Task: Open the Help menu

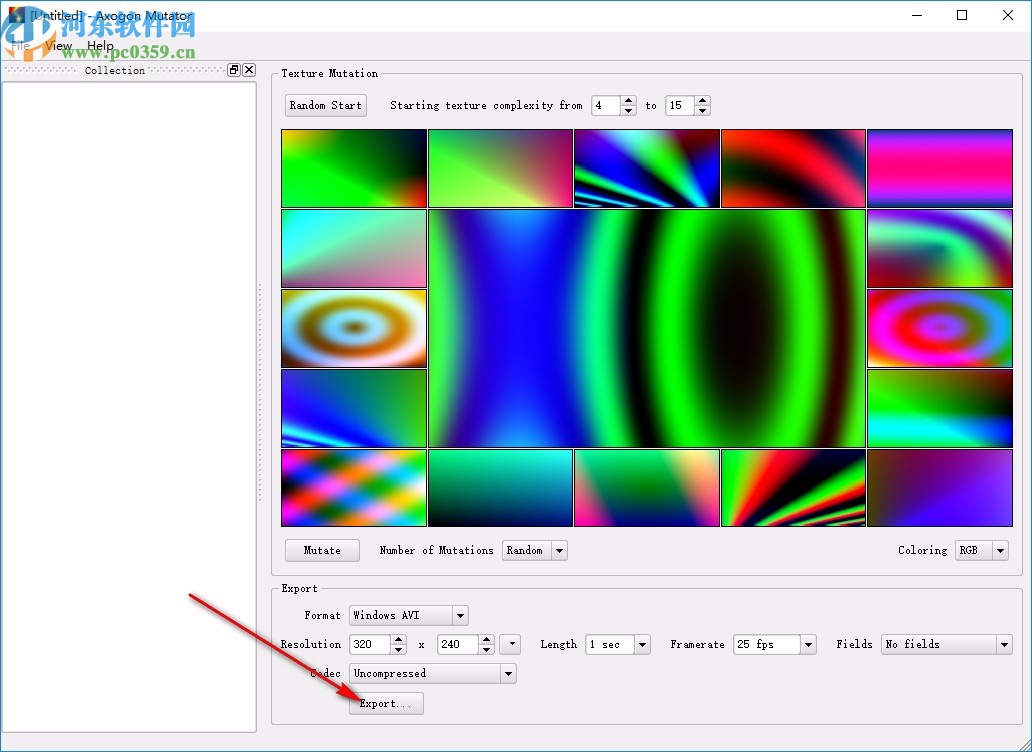Action: pyautogui.click(x=100, y=46)
